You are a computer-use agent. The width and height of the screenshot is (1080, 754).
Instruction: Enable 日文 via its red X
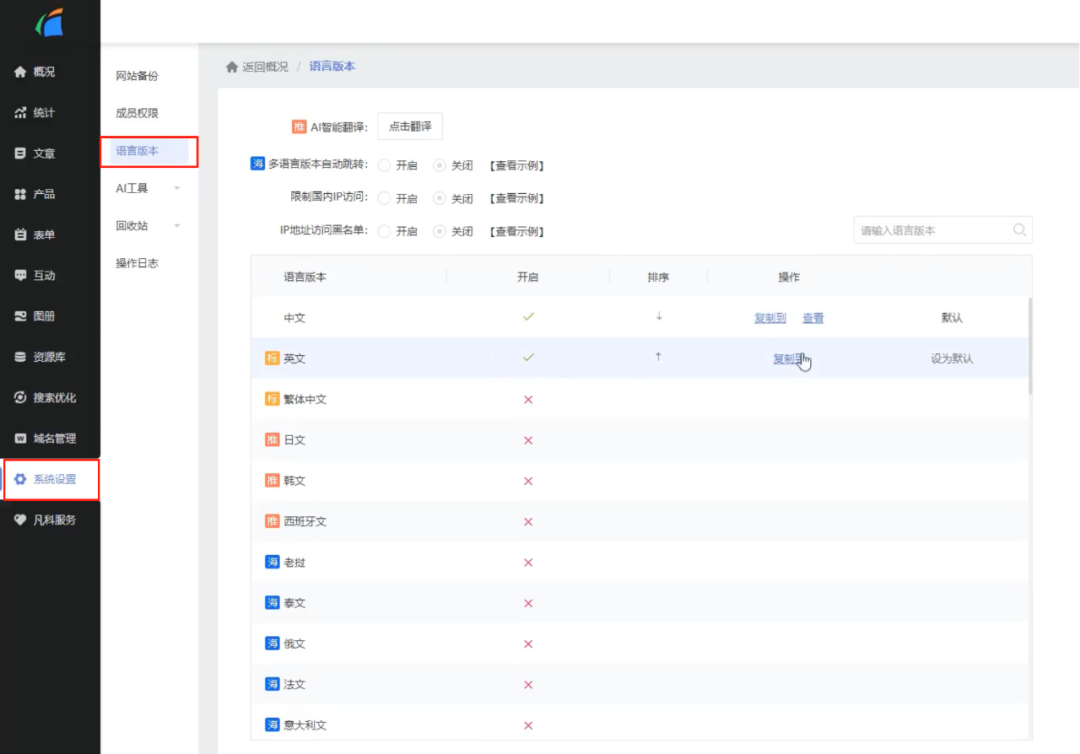coord(528,440)
